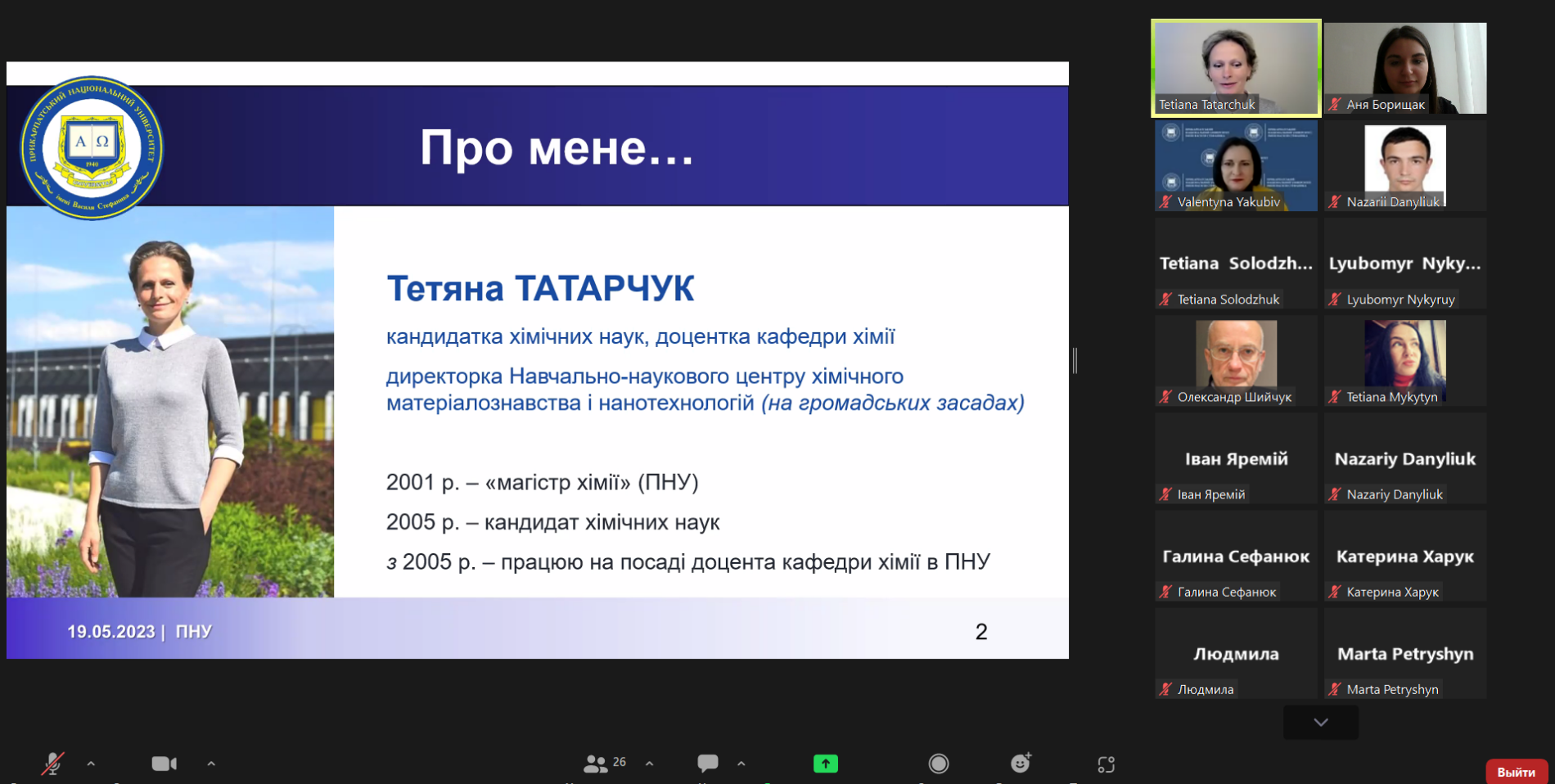1555x784 pixels.
Task: Open video settings chevron next to camera
Action: [211, 763]
